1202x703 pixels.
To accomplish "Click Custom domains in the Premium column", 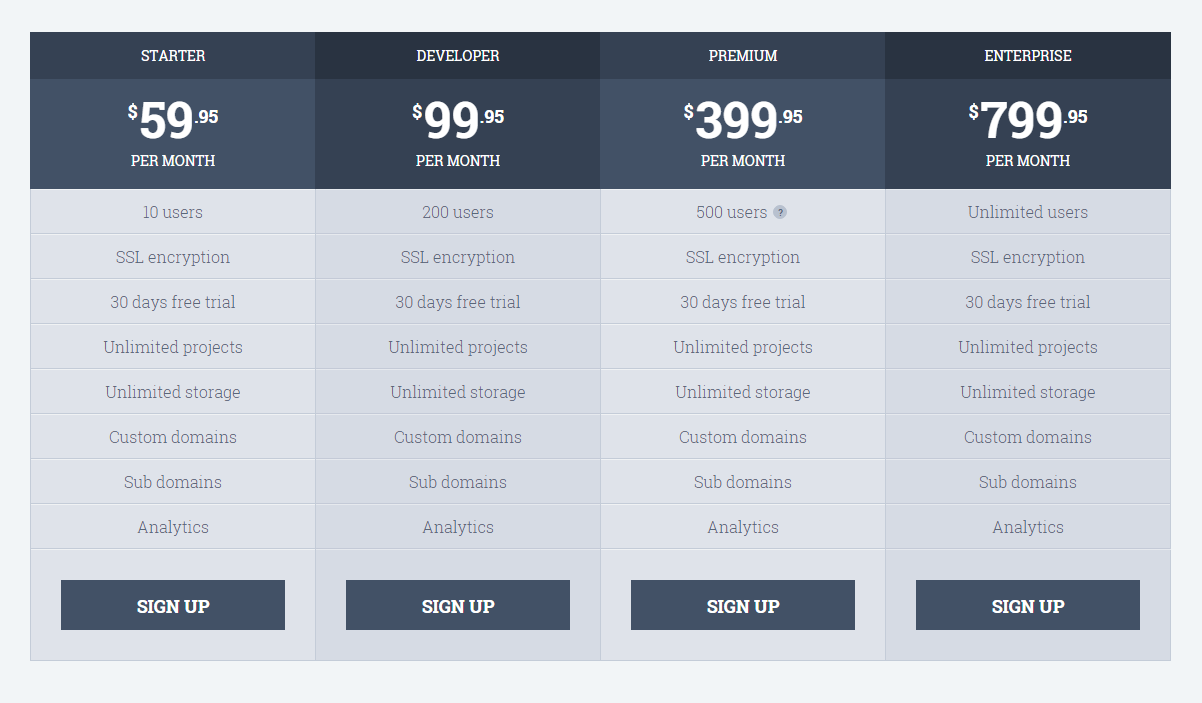I will click(x=743, y=437).
